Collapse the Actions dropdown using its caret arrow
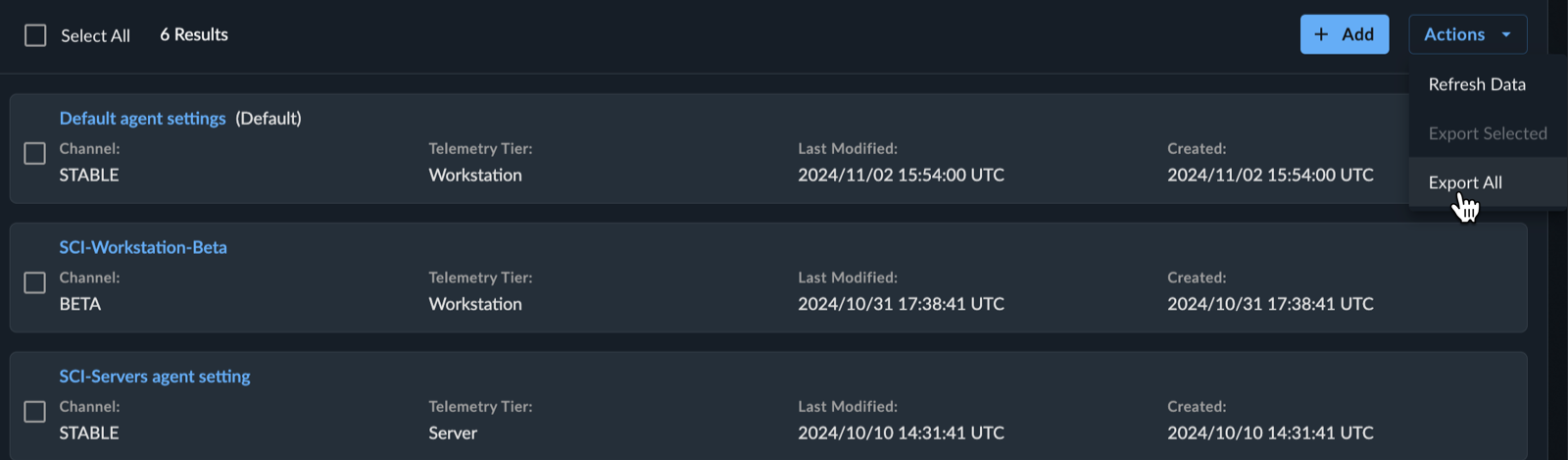This screenshot has width=1568, height=460. coord(1506,35)
